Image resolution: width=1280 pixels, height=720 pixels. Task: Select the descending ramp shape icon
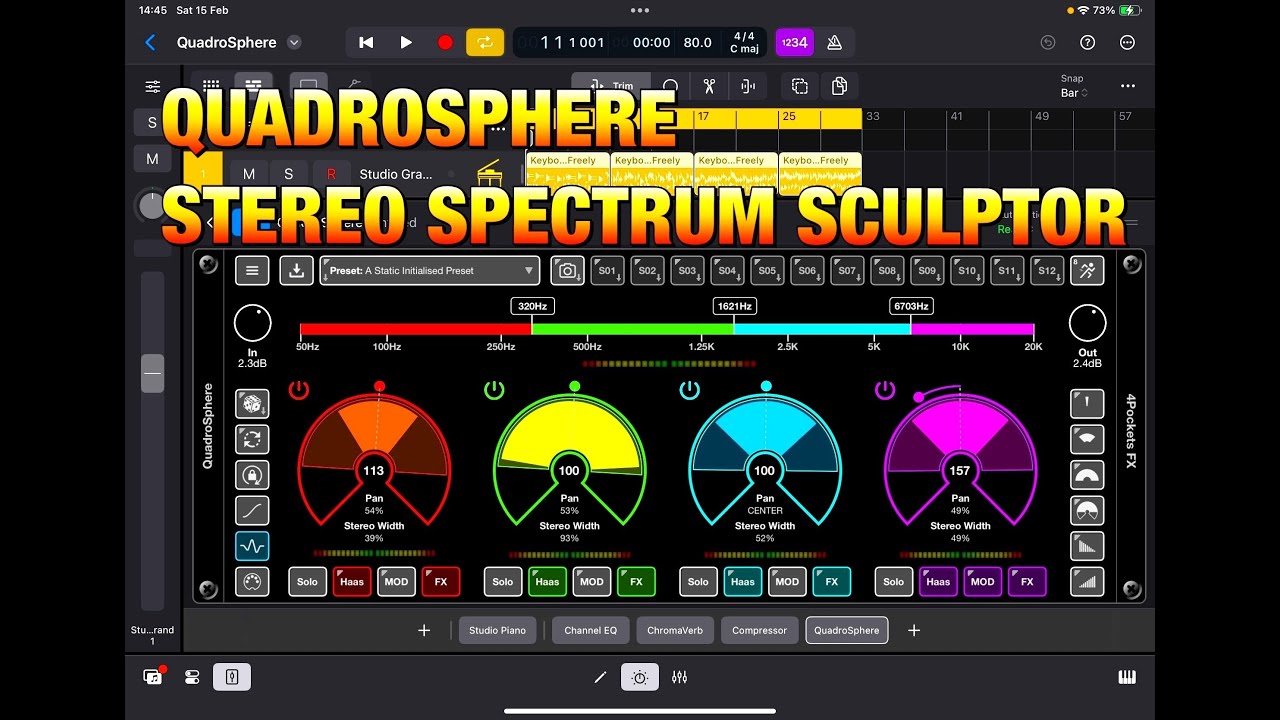(x=1087, y=546)
